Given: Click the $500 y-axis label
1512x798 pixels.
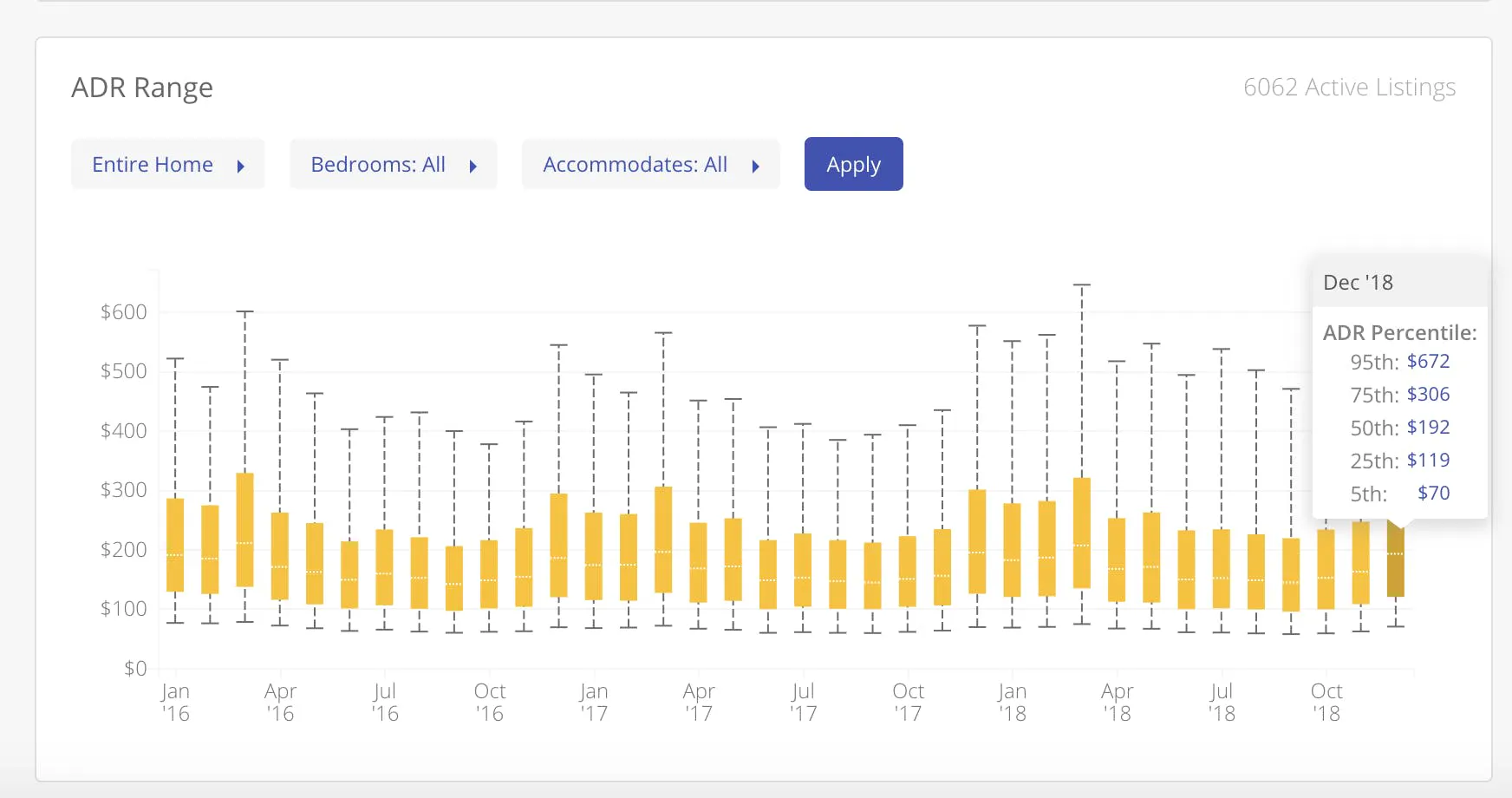Looking at the screenshot, I should click(x=124, y=371).
